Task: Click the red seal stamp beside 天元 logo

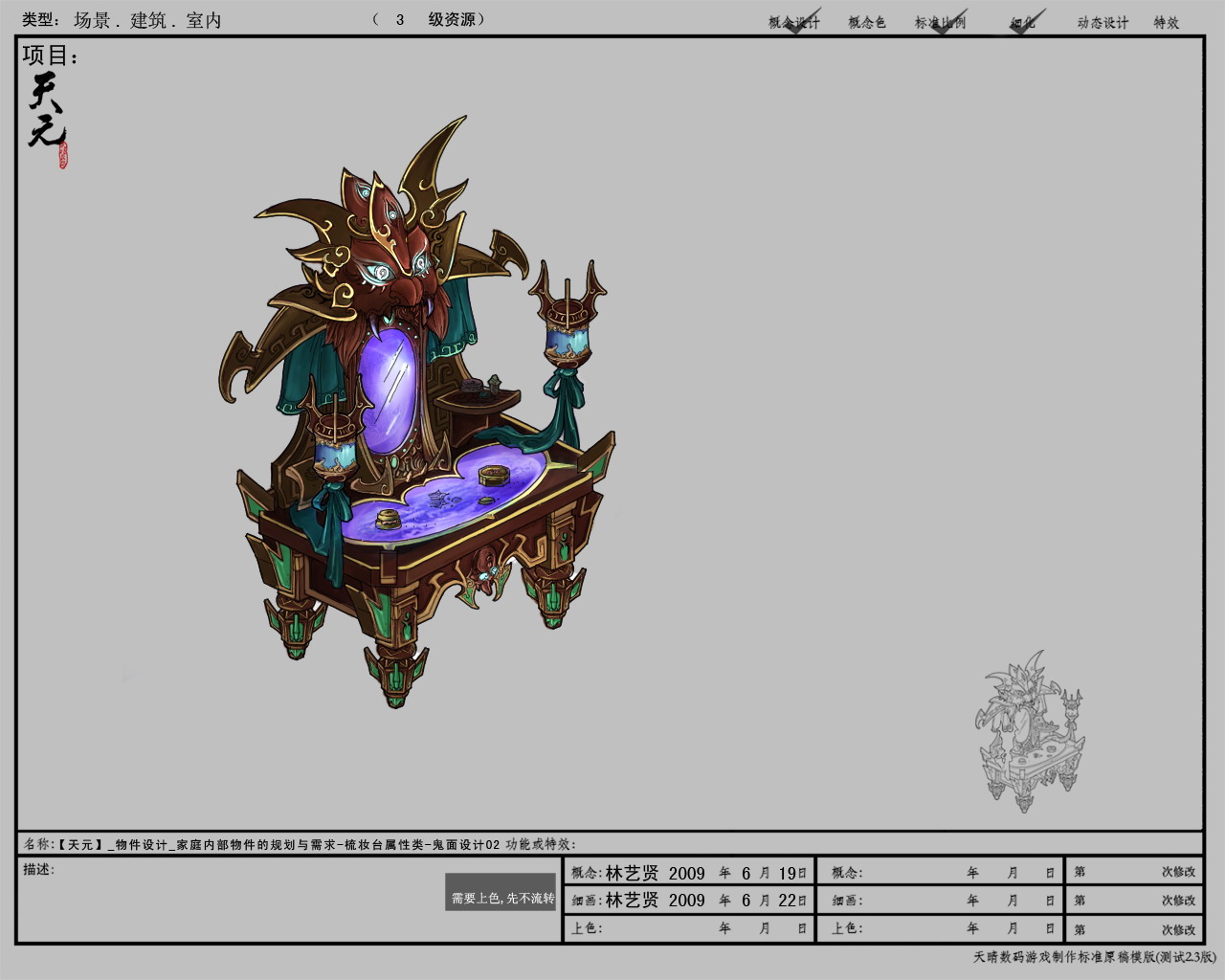Action: pos(63,155)
